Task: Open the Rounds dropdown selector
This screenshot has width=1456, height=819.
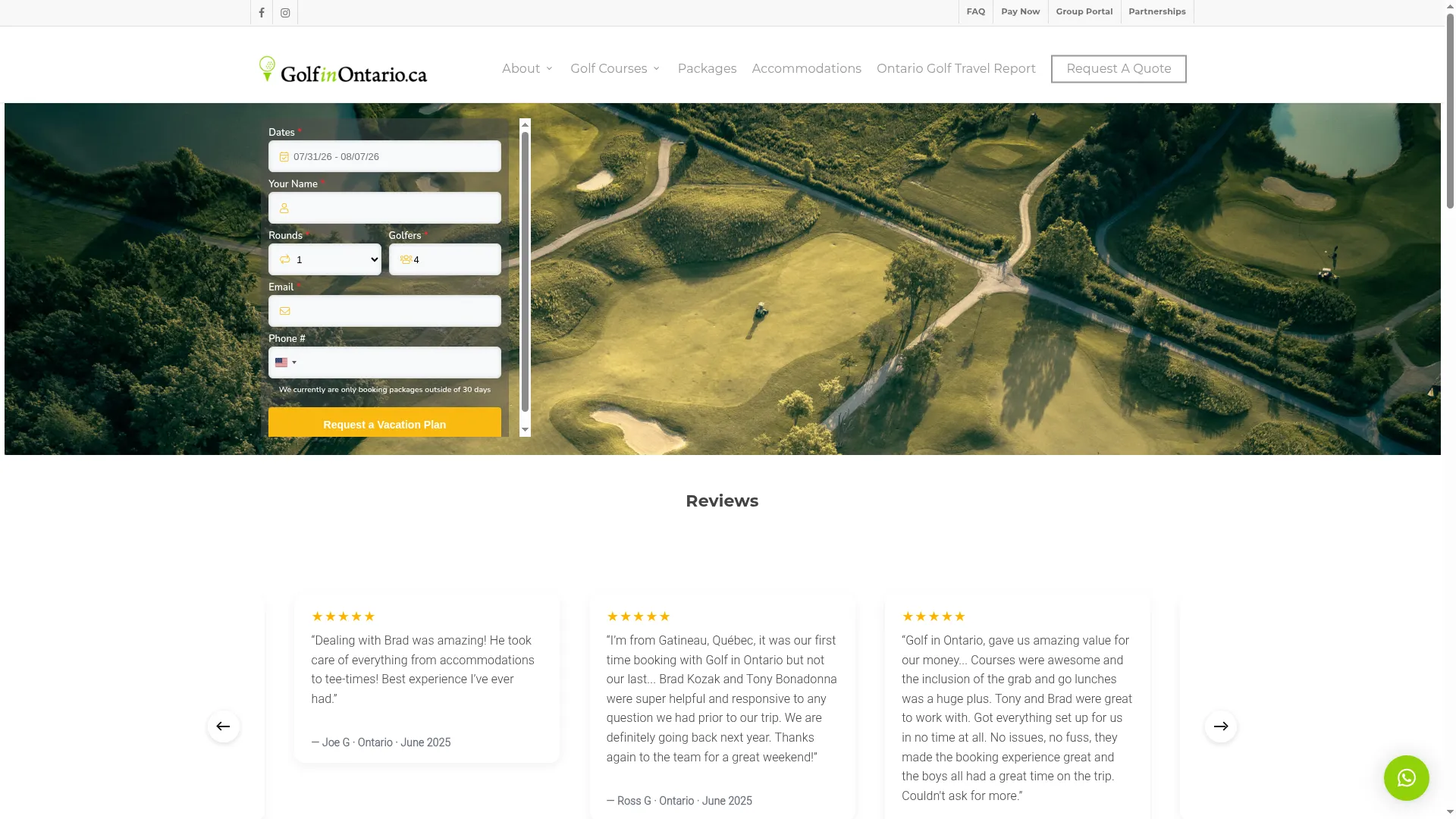Action: pos(325,259)
